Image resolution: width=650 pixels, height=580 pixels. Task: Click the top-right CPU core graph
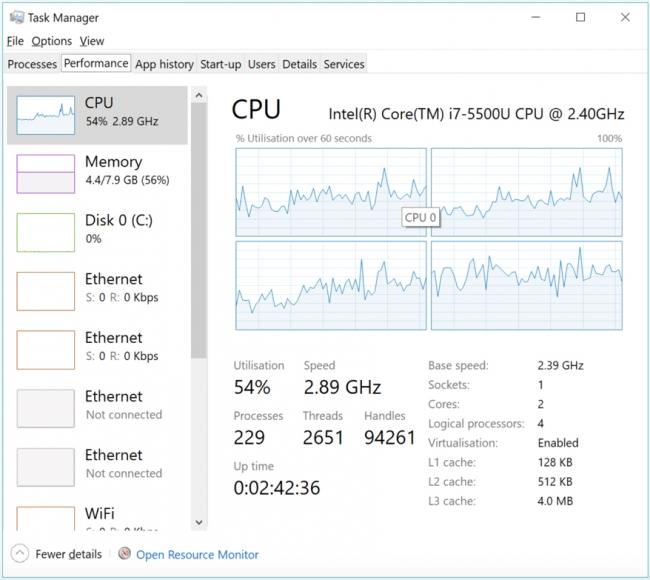coord(526,192)
